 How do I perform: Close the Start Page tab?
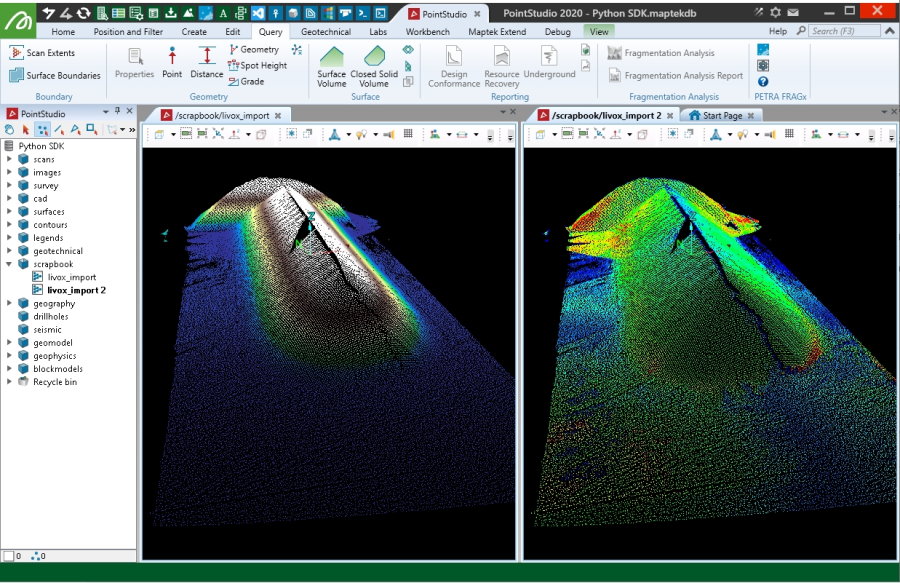point(751,115)
